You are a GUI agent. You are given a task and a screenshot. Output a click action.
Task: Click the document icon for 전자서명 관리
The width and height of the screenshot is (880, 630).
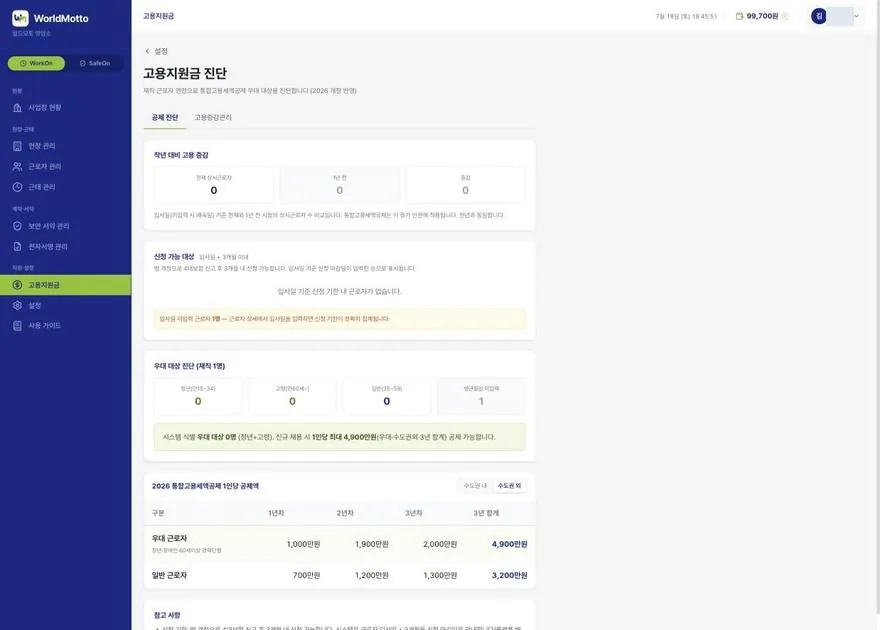[x=17, y=246]
